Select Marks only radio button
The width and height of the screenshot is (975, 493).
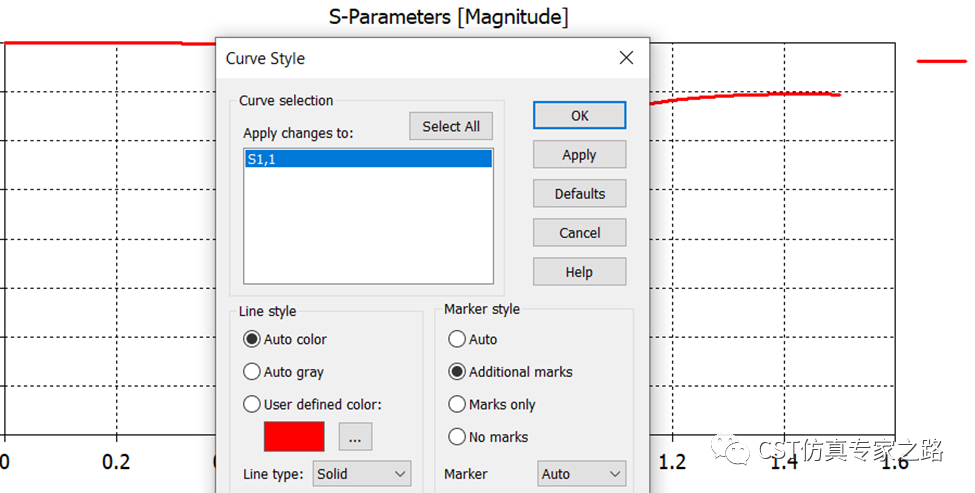[492, 405]
